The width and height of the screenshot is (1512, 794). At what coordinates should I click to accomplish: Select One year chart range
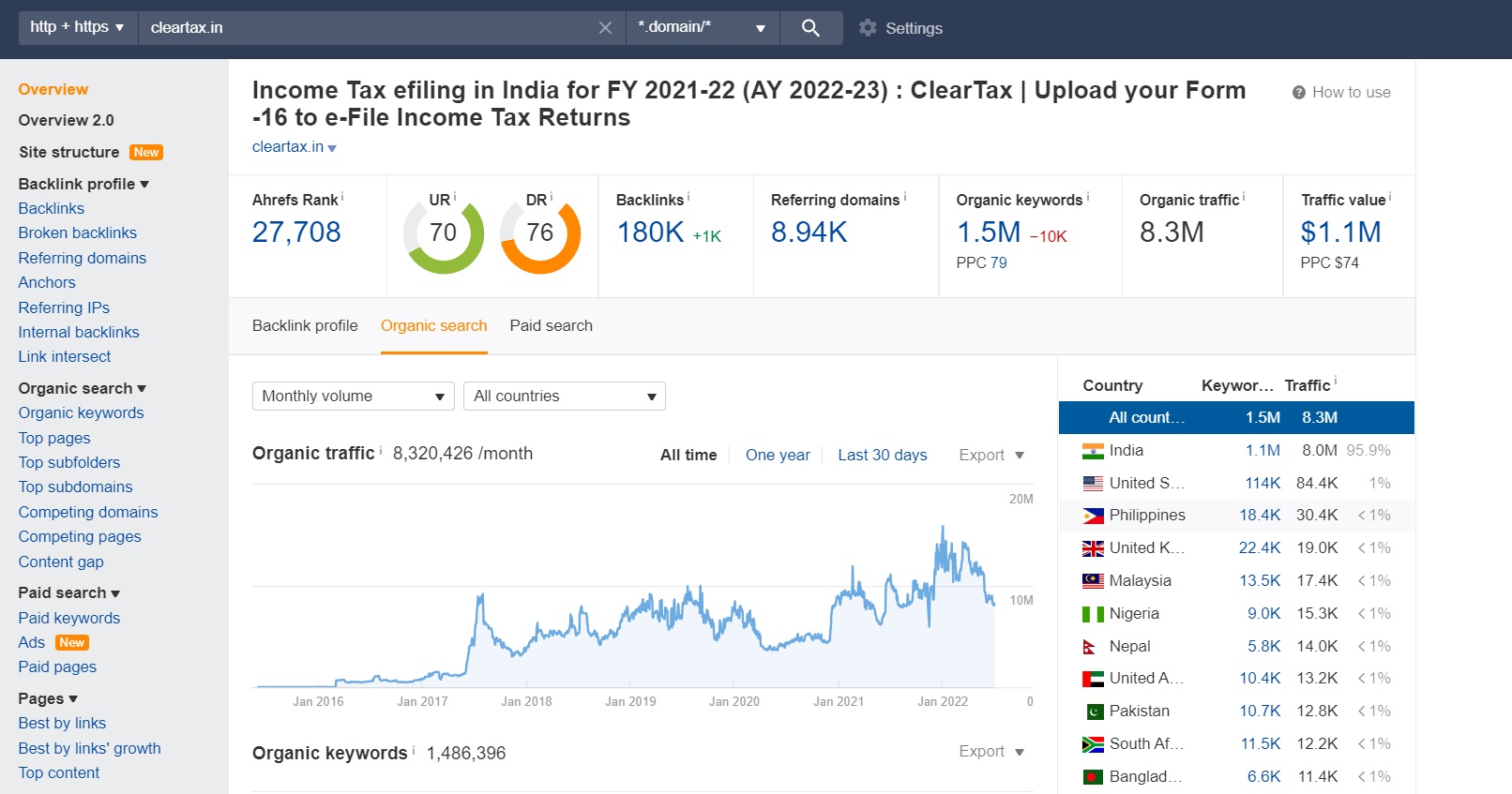[x=778, y=455]
